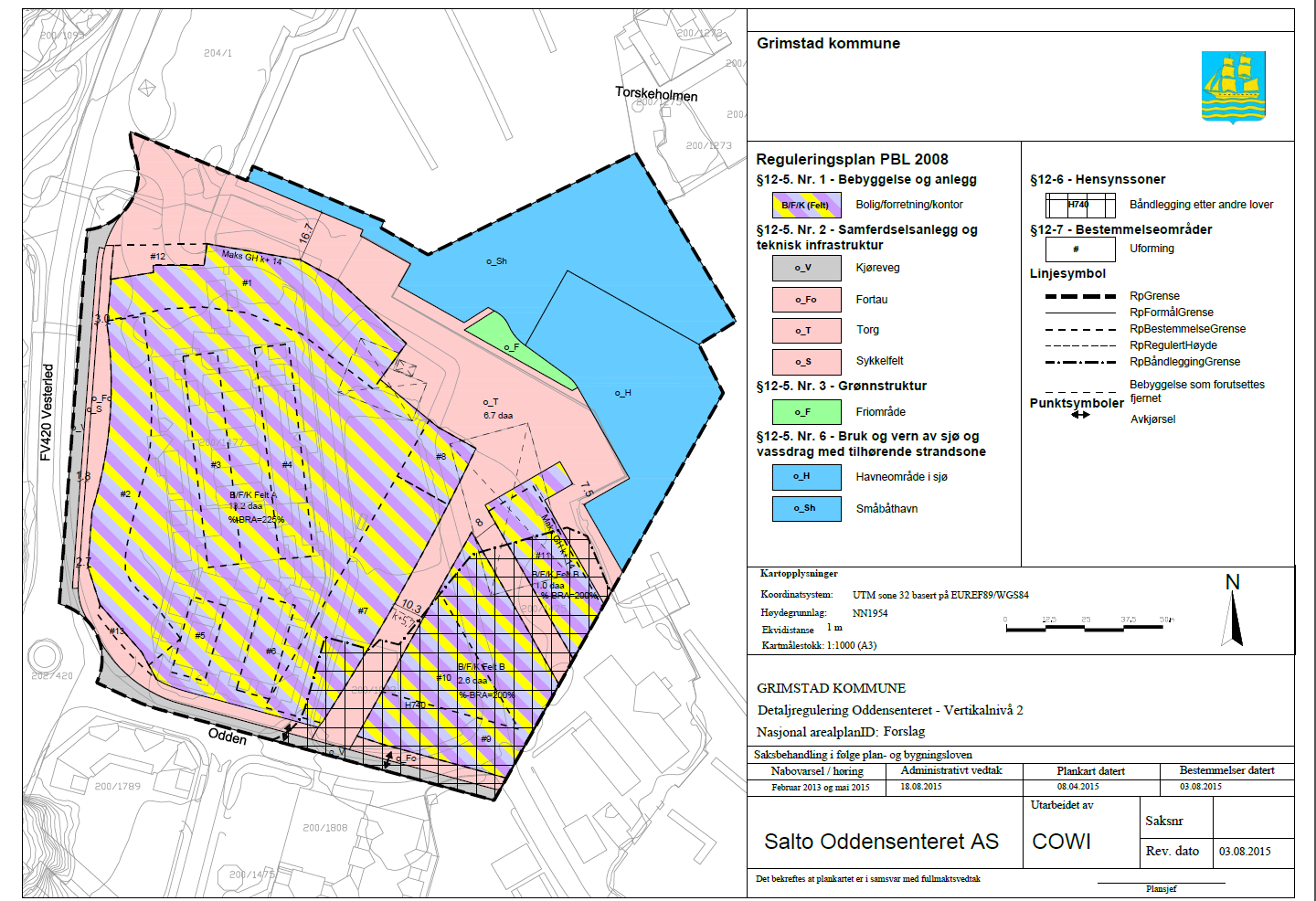Click 'Båndlegging etter andre lover' label
This screenshot has width=1316, height=901.
(x=1201, y=205)
